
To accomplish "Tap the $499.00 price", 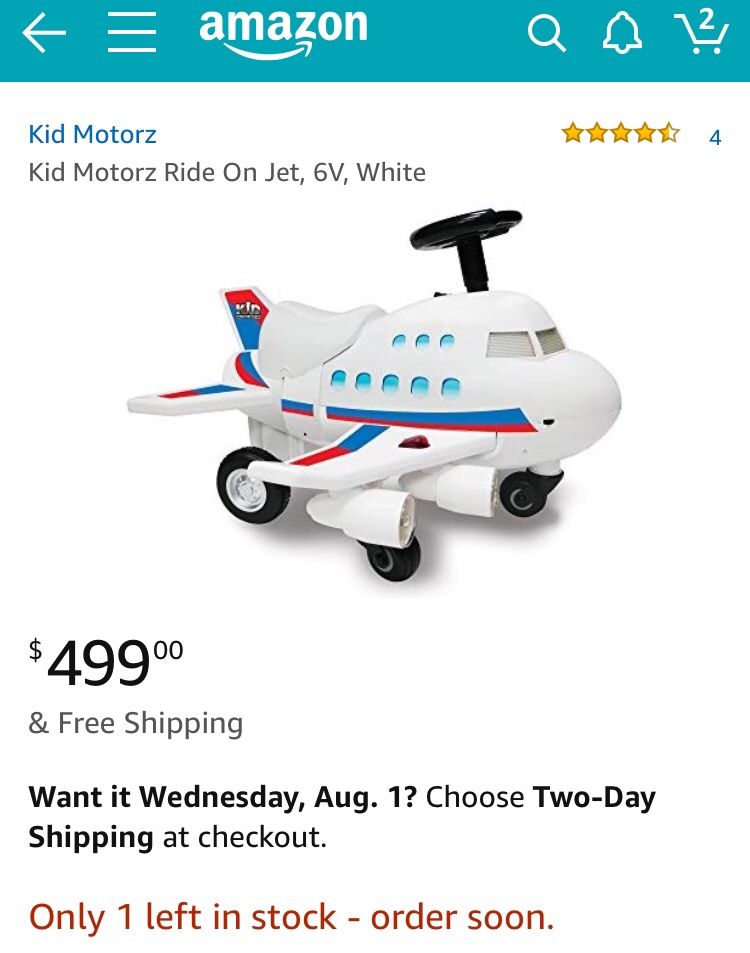I will tap(106, 661).
